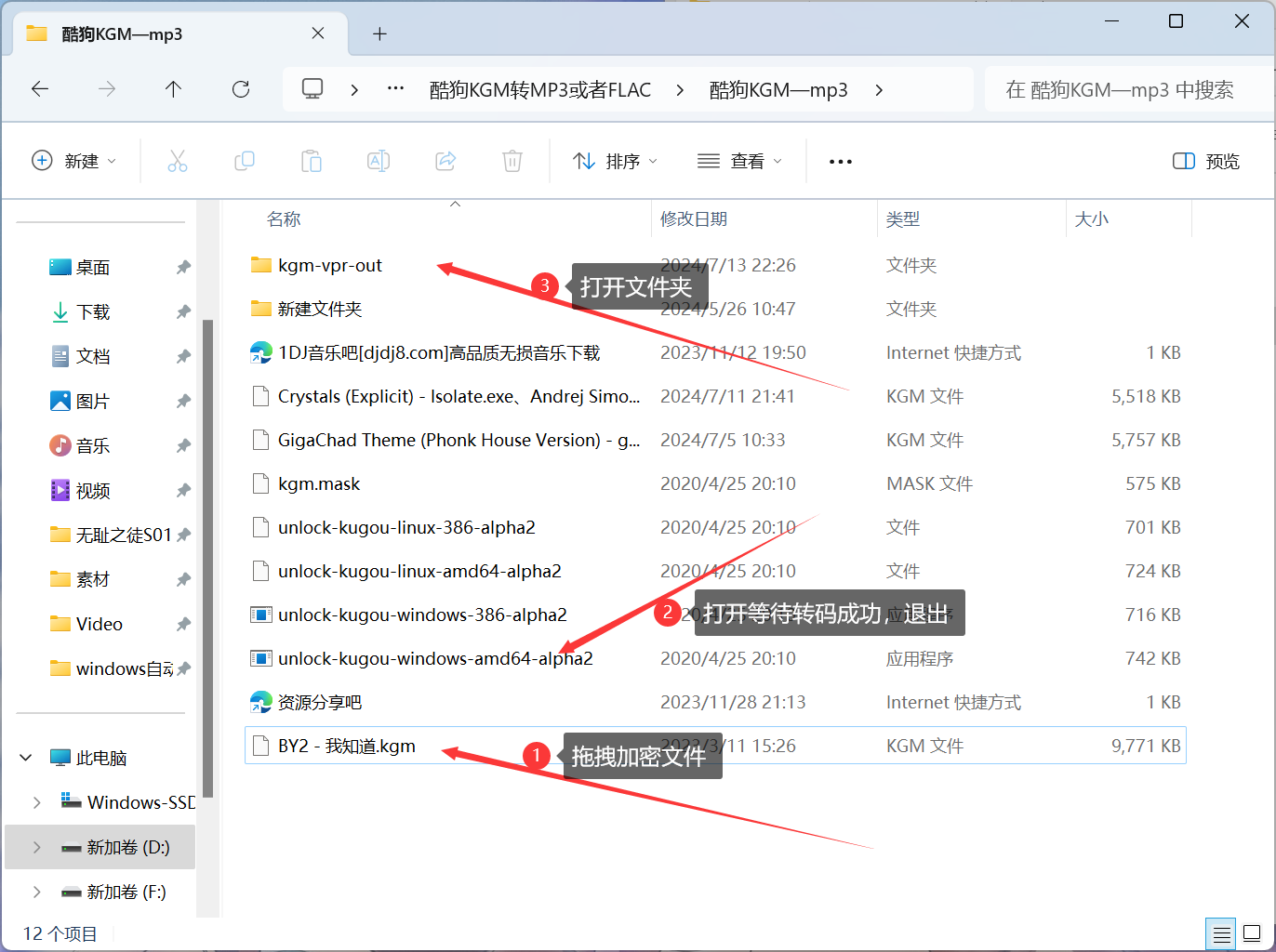Expand the Windows-SSD drive node

coord(36,802)
